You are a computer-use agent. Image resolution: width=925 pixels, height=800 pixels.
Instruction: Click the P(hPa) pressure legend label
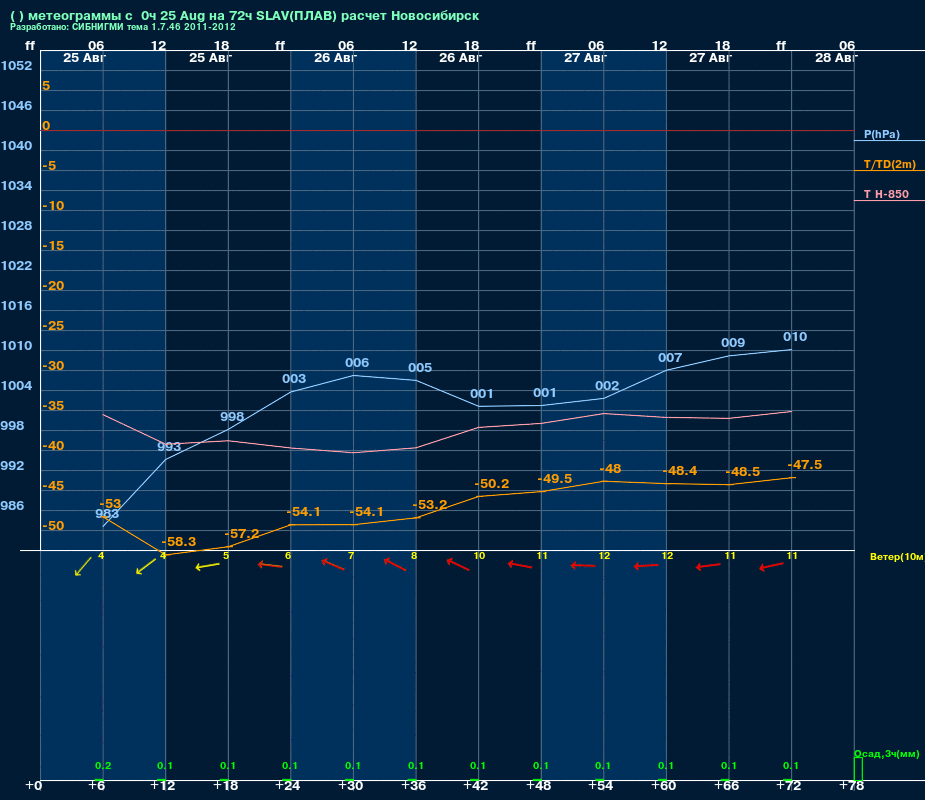pos(881,135)
